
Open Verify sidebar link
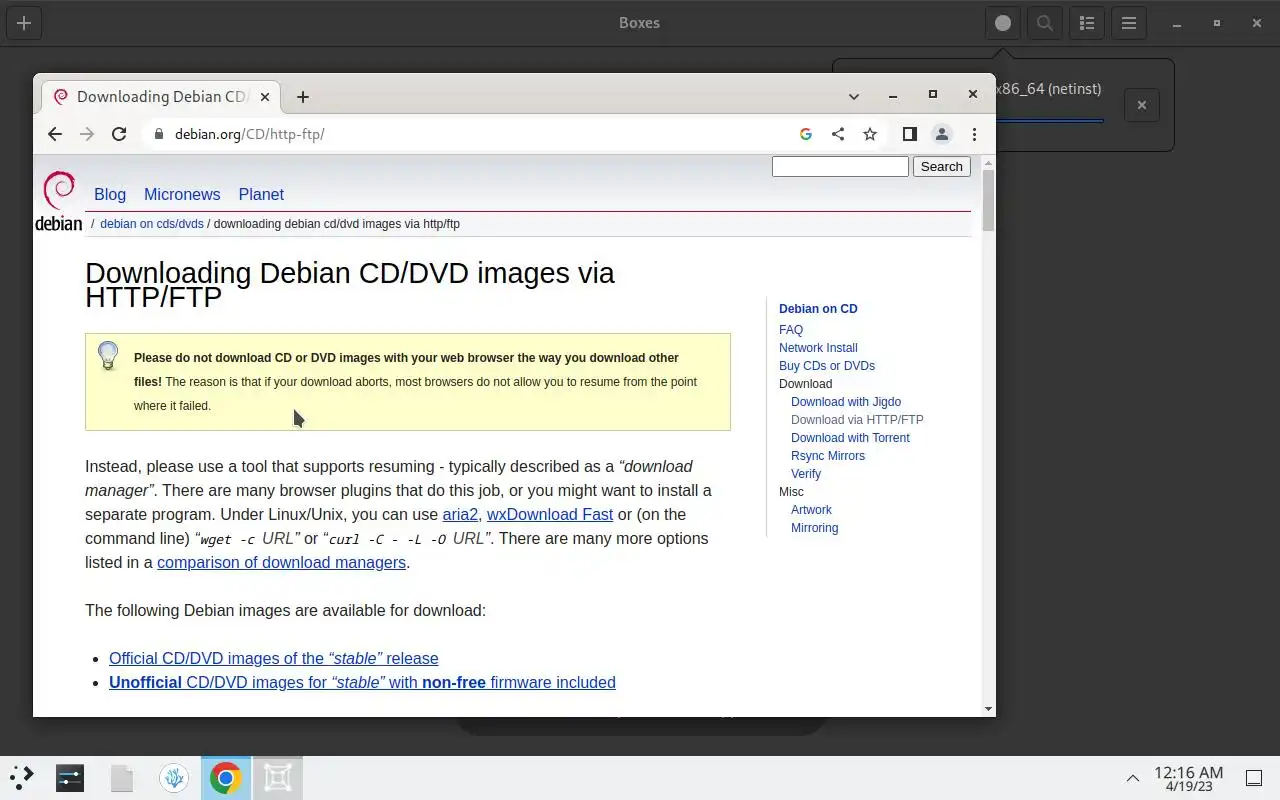click(806, 474)
